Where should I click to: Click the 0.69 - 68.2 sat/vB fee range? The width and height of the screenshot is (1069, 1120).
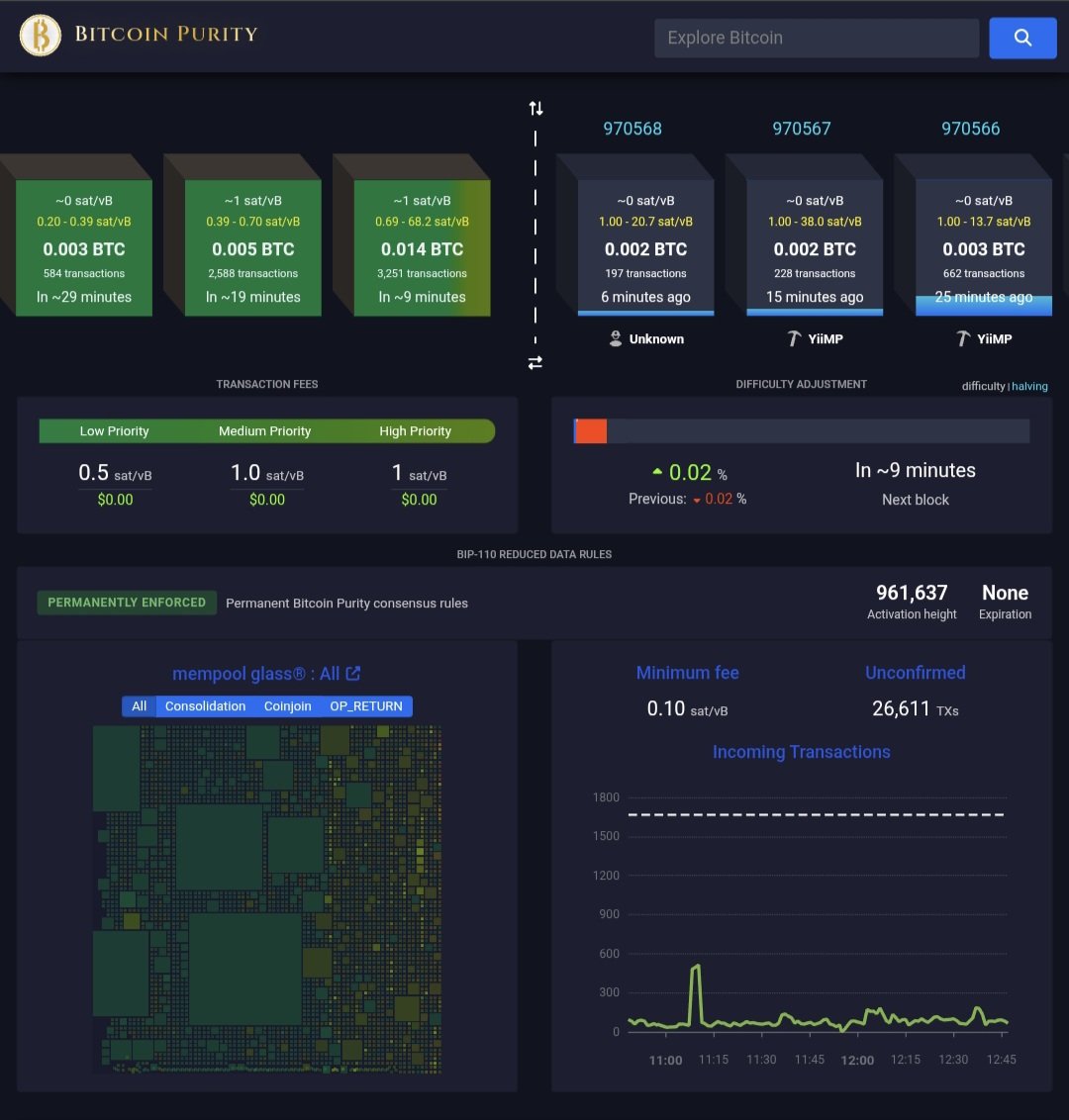[x=422, y=222]
